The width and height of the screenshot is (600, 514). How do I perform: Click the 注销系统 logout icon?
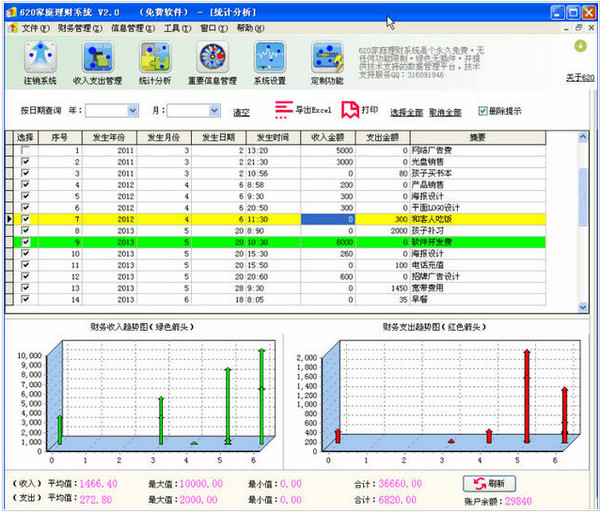[x=40, y=57]
